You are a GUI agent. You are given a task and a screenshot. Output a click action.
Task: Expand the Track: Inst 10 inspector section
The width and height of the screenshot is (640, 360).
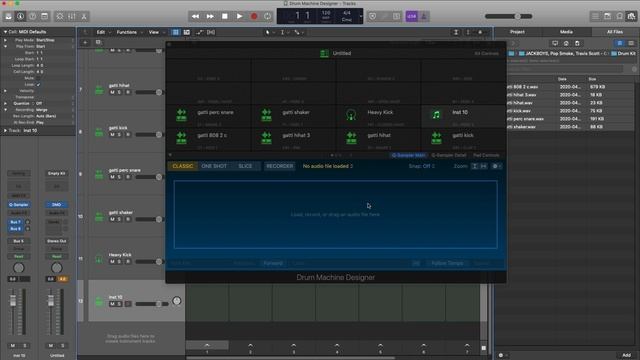5,131
